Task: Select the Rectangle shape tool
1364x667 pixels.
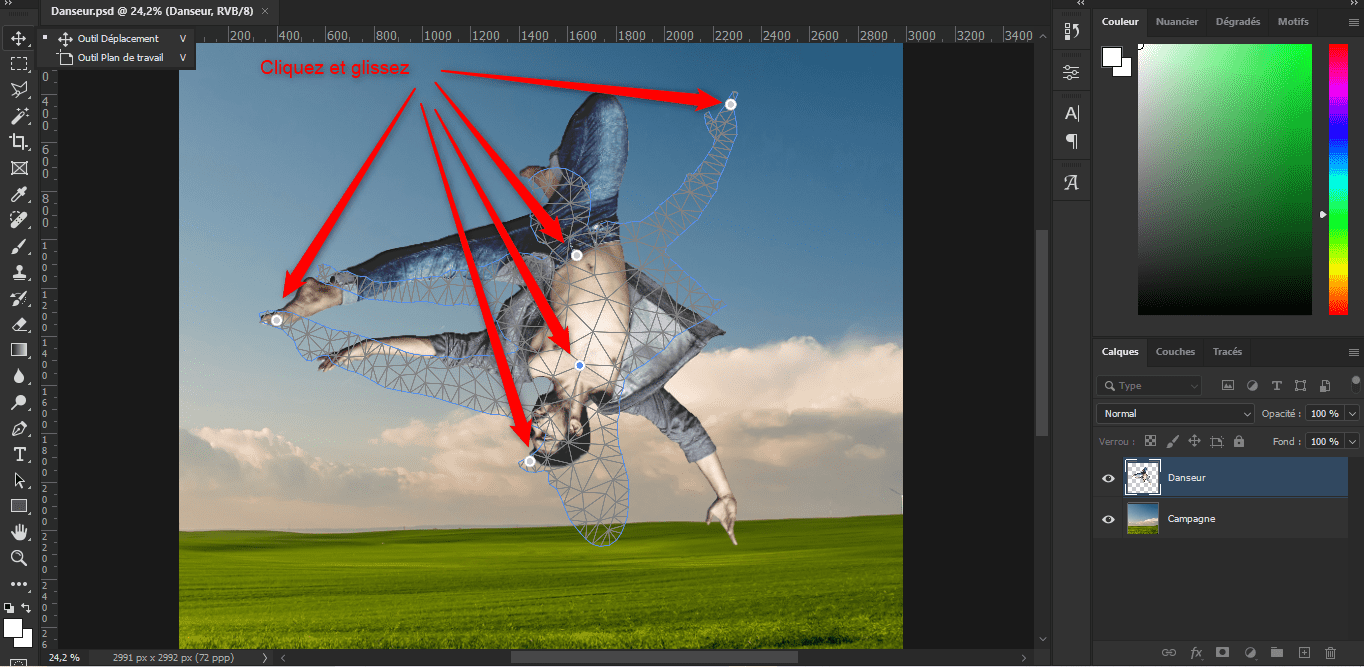Action: [18, 506]
